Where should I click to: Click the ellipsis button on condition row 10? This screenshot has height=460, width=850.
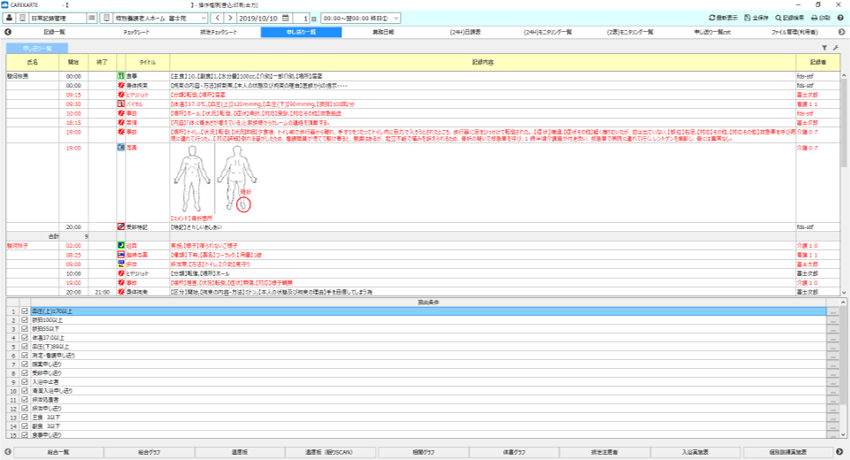coord(833,391)
